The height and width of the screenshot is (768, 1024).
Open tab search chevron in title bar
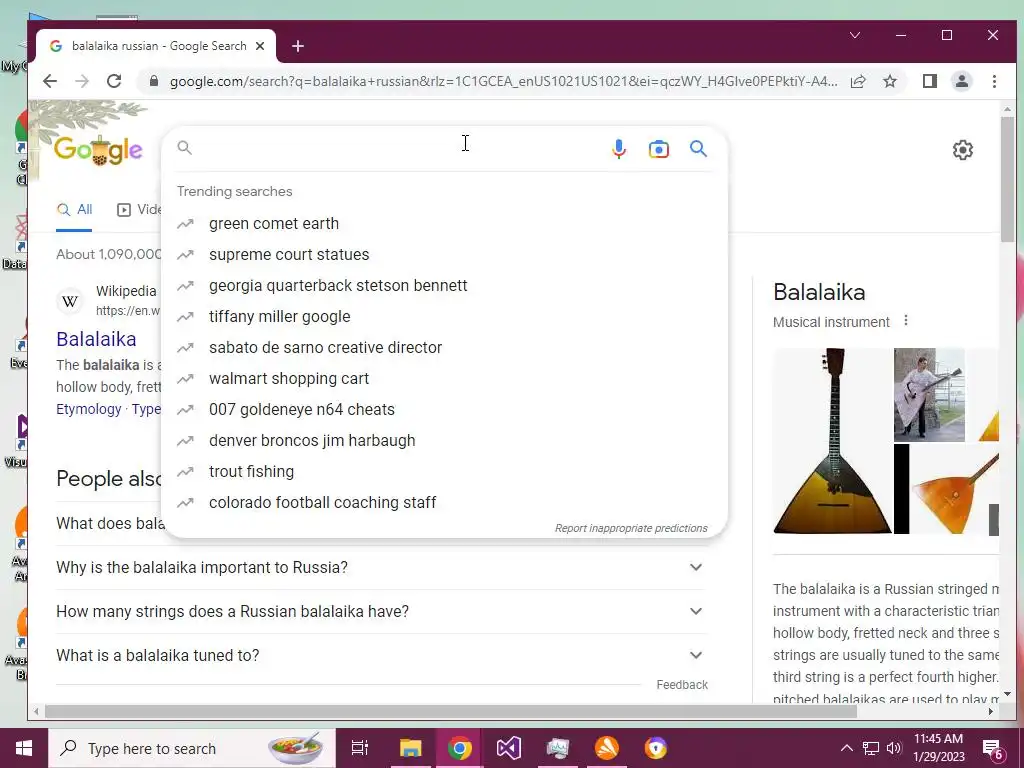[x=855, y=35]
